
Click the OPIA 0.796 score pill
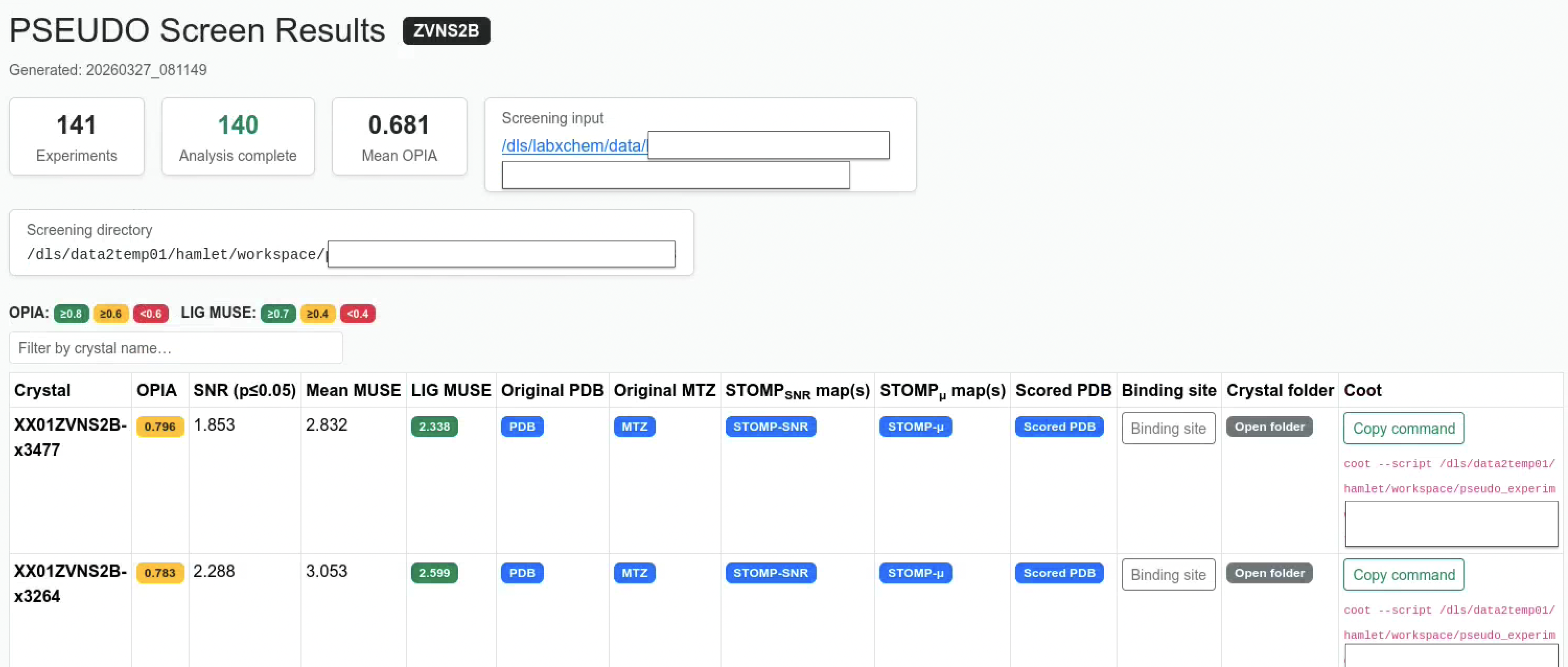159,427
